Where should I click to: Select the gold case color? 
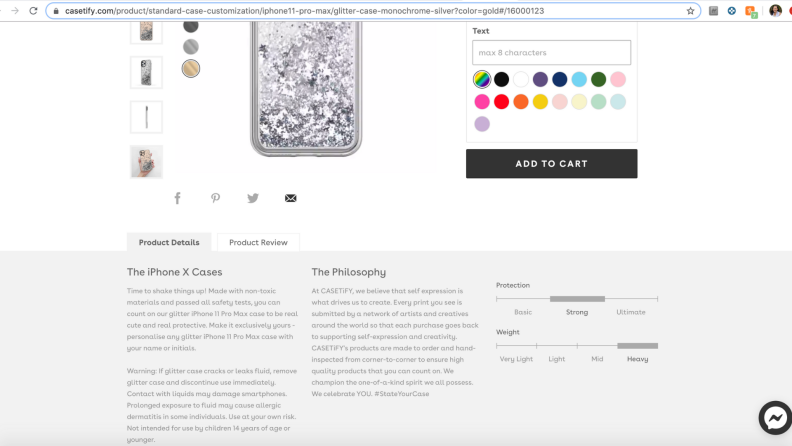click(x=191, y=69)
